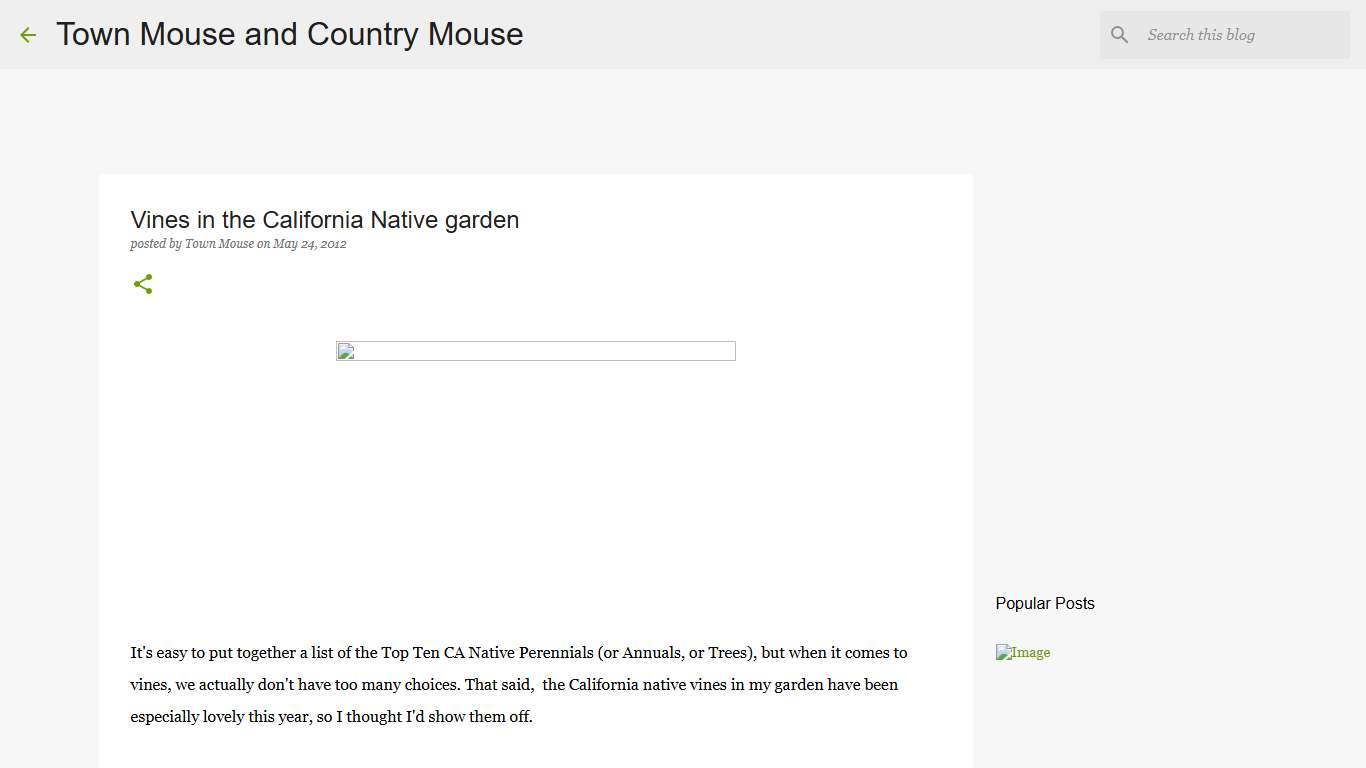Open the Town Mouse and Country Mouse blog title
Viewport: 1366px width, 768px height.
pos(290,34)
